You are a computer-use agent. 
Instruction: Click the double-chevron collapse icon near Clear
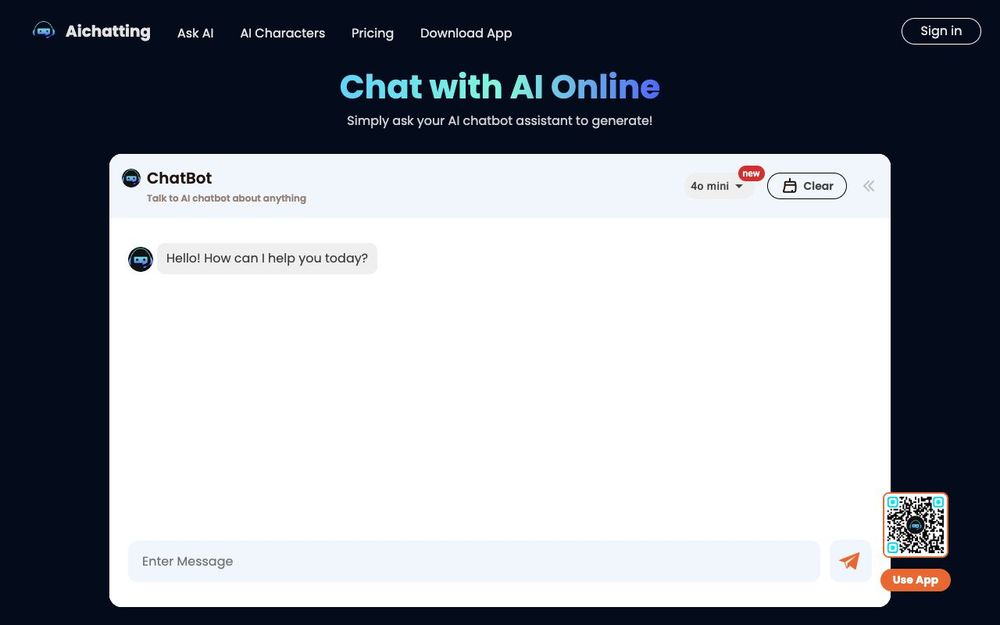pos(864,183)
